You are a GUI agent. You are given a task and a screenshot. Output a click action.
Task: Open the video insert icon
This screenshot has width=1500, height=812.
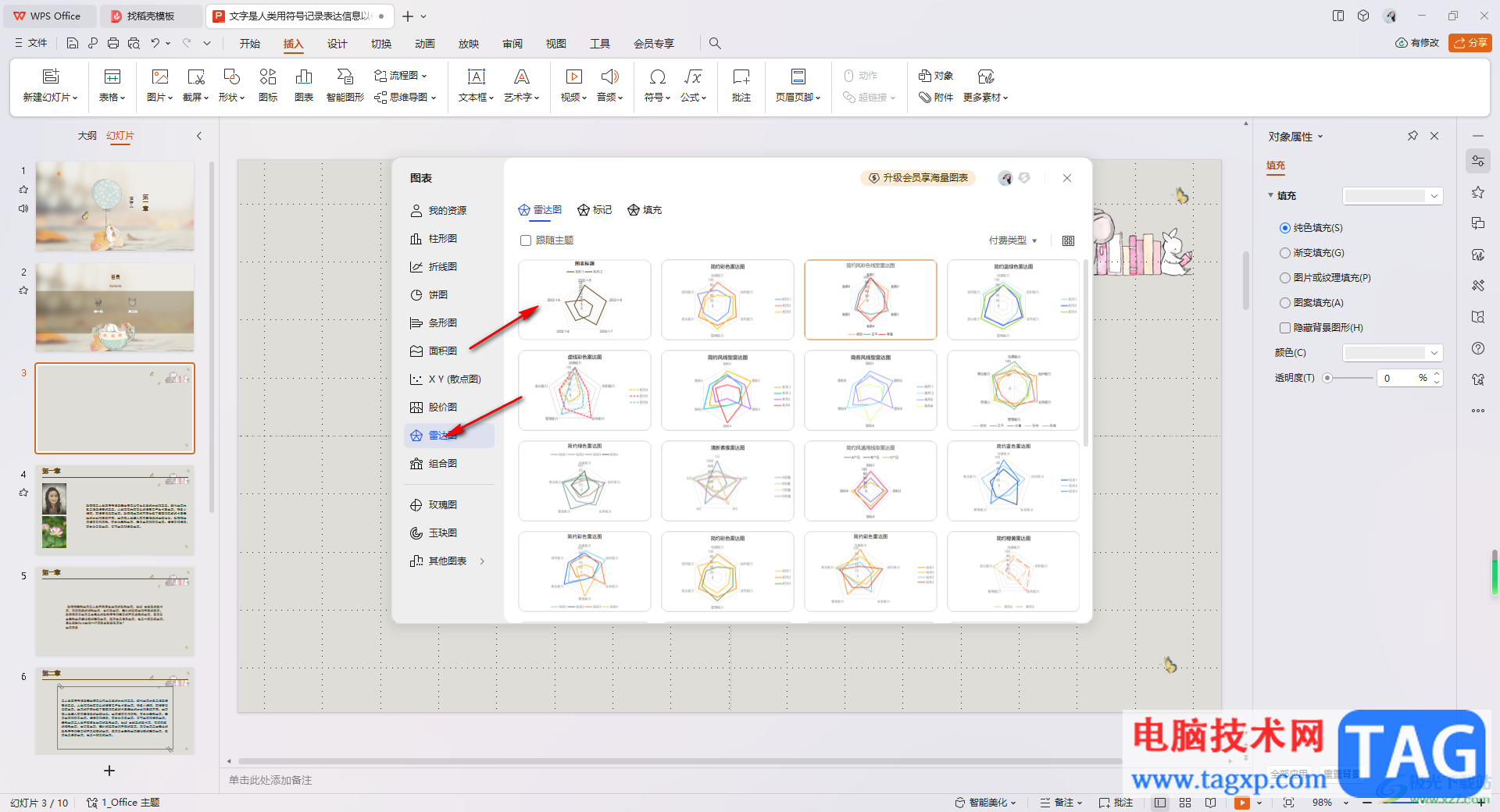(x=573, y=77)
